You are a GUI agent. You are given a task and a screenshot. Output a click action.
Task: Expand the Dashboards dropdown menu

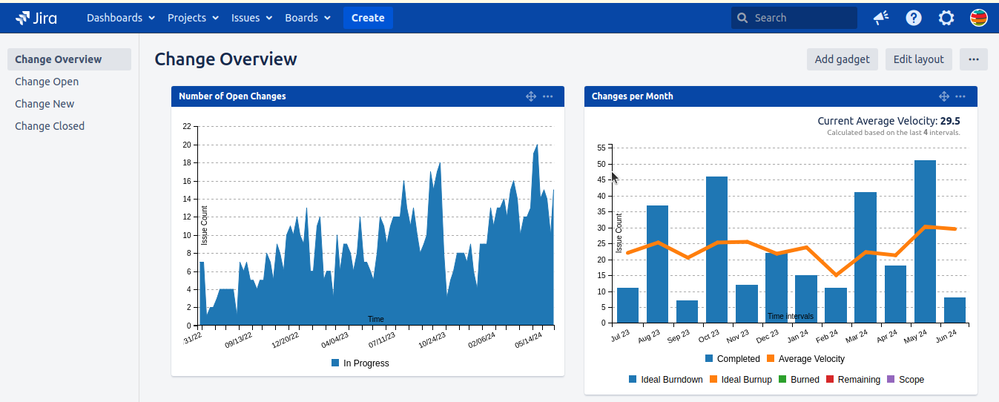(120, 18)
